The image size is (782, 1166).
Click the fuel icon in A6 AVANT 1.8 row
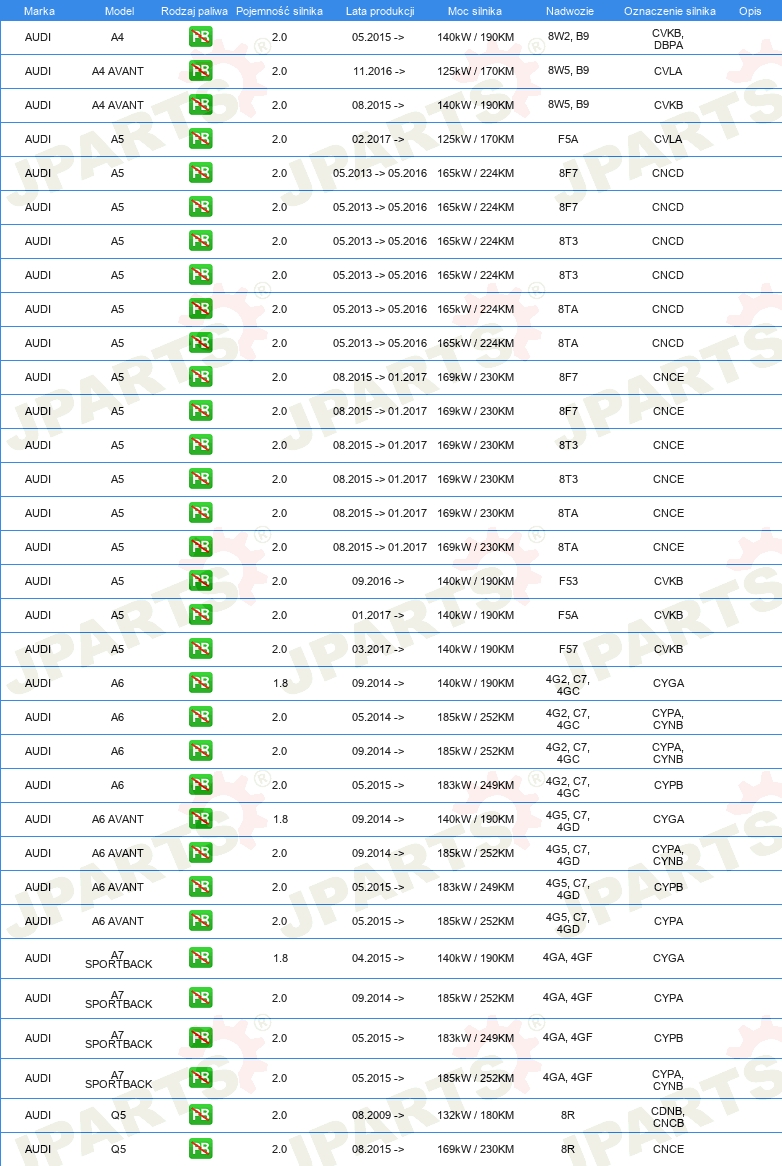tap(201, 819)
